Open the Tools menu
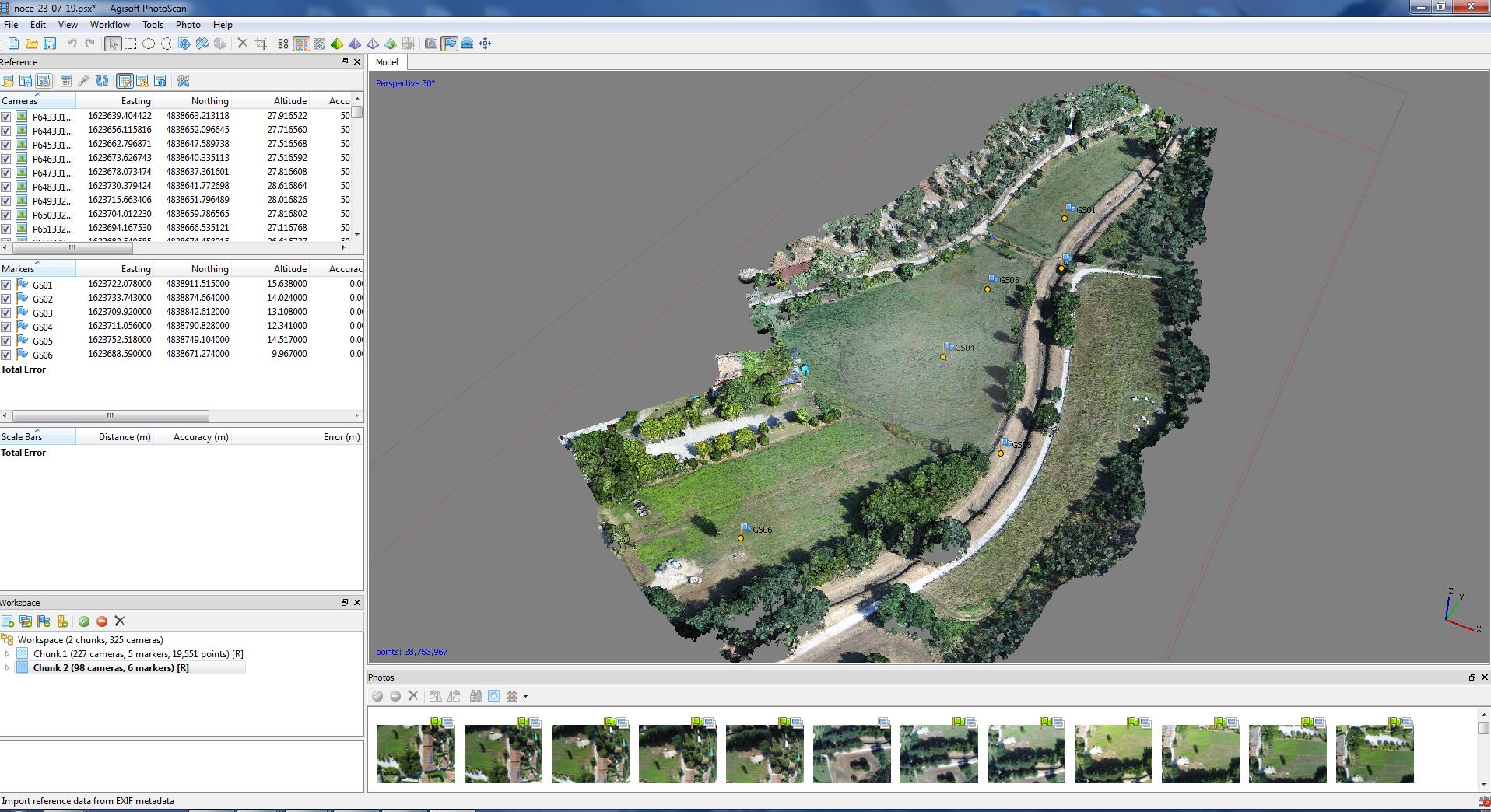 click(153, 25)
